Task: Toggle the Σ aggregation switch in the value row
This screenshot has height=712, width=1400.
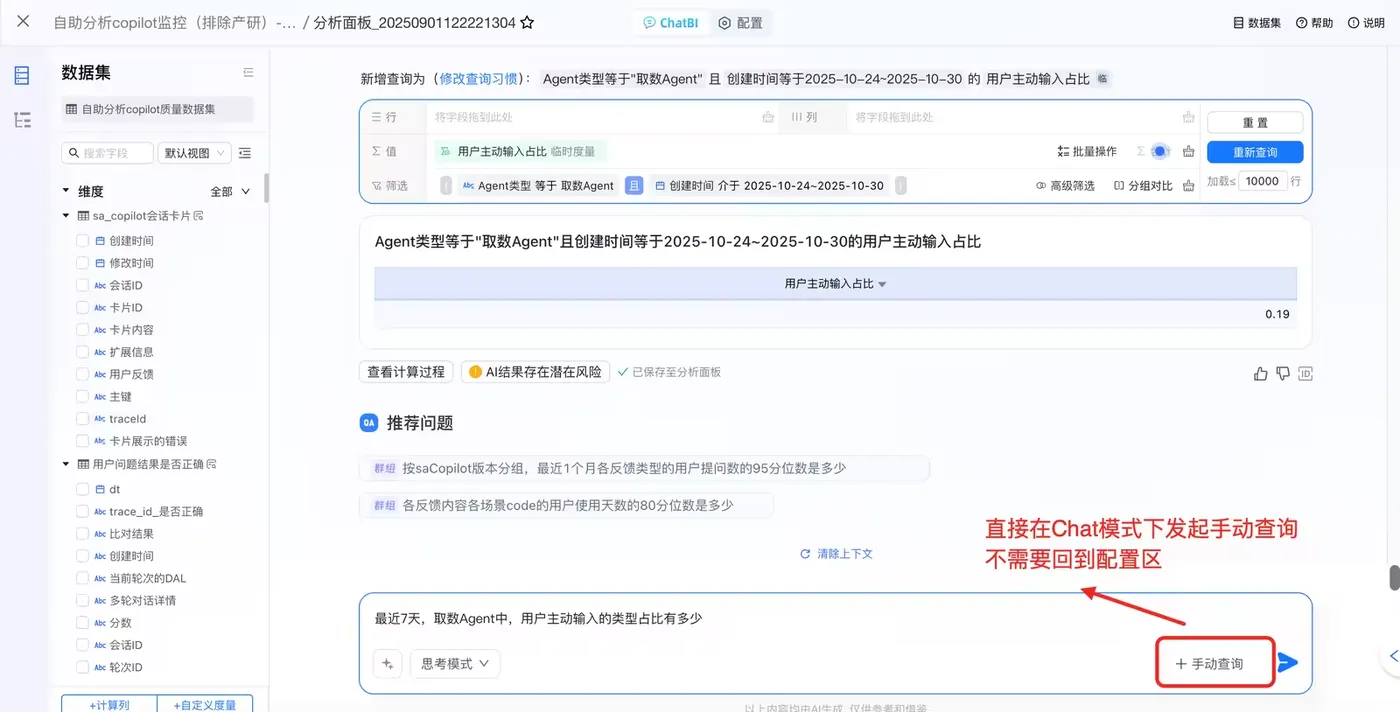Action: pos(1159,152)
